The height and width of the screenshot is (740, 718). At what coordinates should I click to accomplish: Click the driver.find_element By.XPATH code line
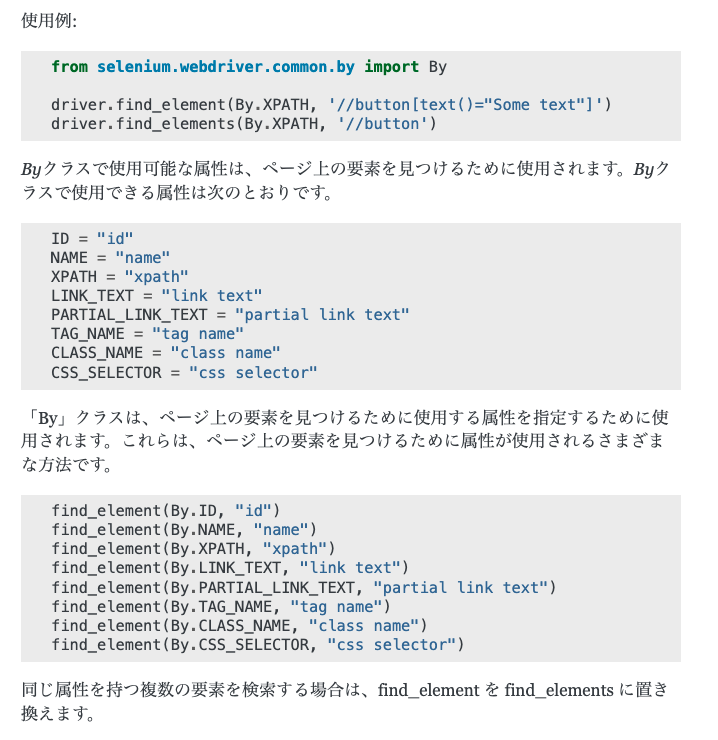(x=331, y=105)
